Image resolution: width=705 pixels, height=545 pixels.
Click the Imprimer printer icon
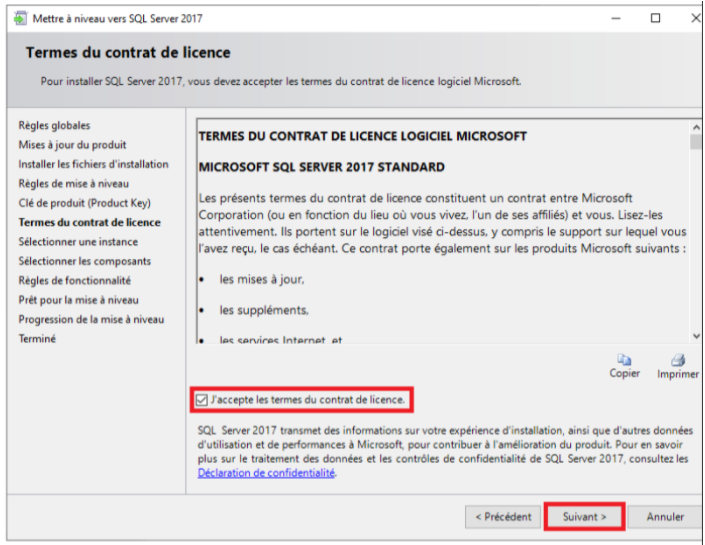click(678, 360)
